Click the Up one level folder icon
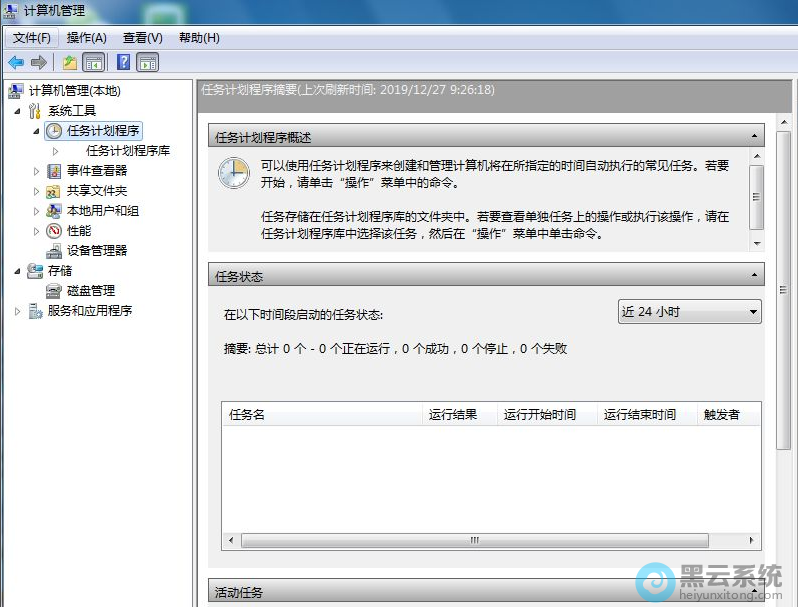 click(x=70, y=63)
